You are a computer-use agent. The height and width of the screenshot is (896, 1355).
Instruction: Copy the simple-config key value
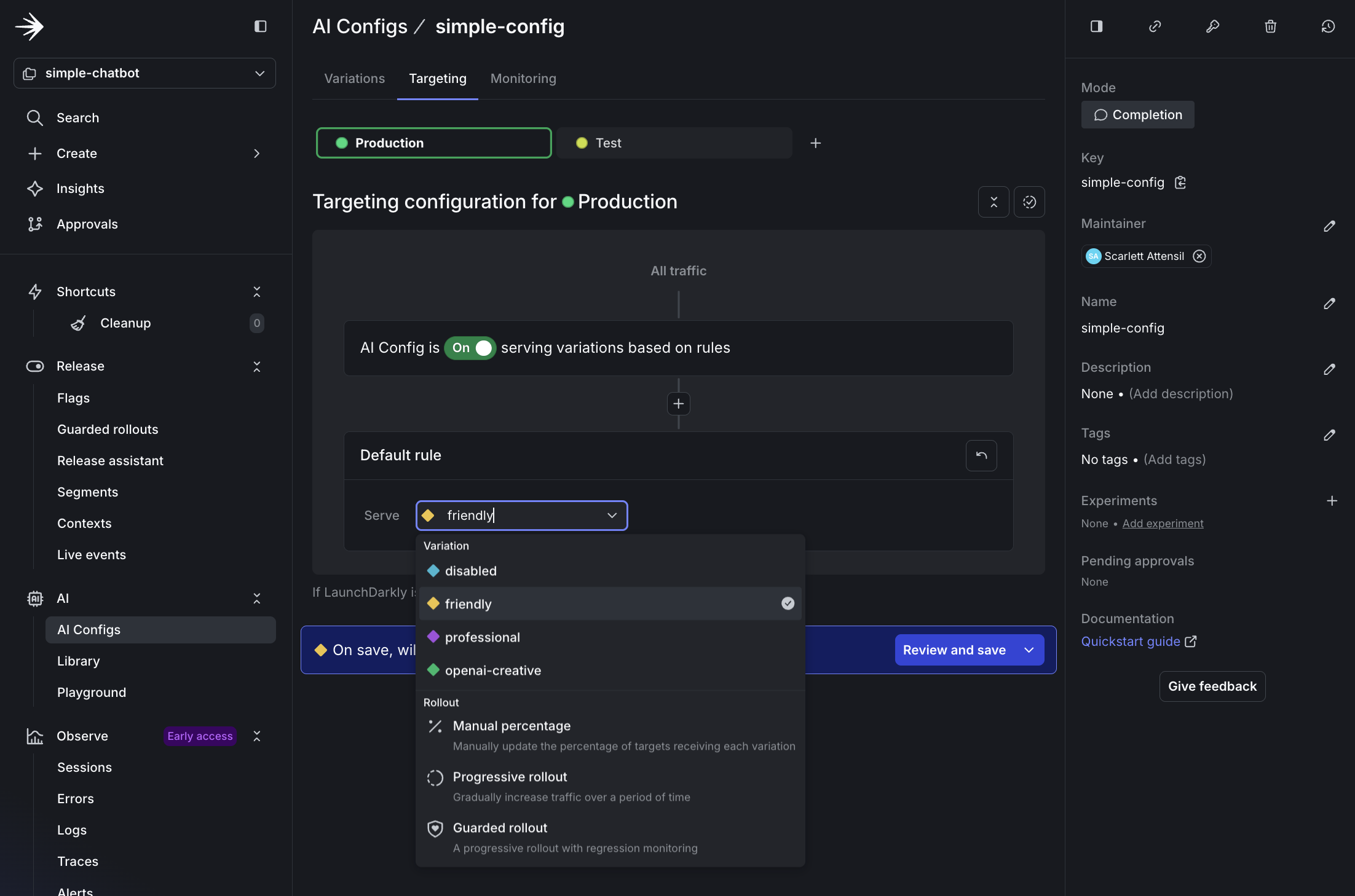1180,183
